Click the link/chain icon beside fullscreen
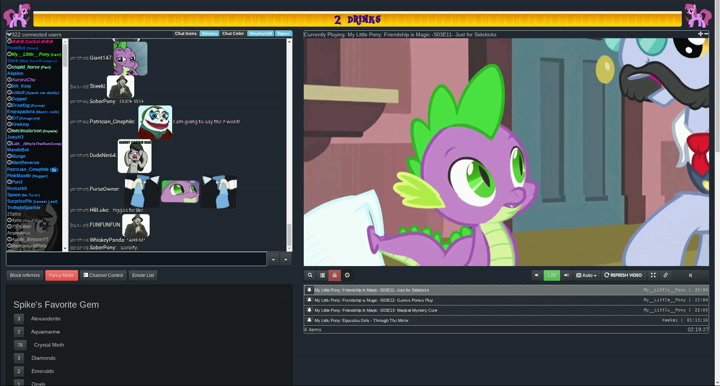Image resolution: width=720 pixels, height=386 pixels. click(665, 275)
